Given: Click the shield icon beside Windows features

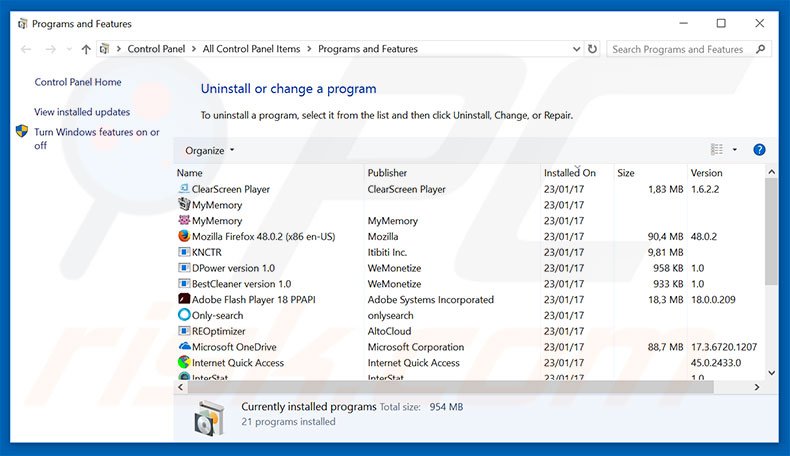Looking at the screenshot, I should 22,132.
